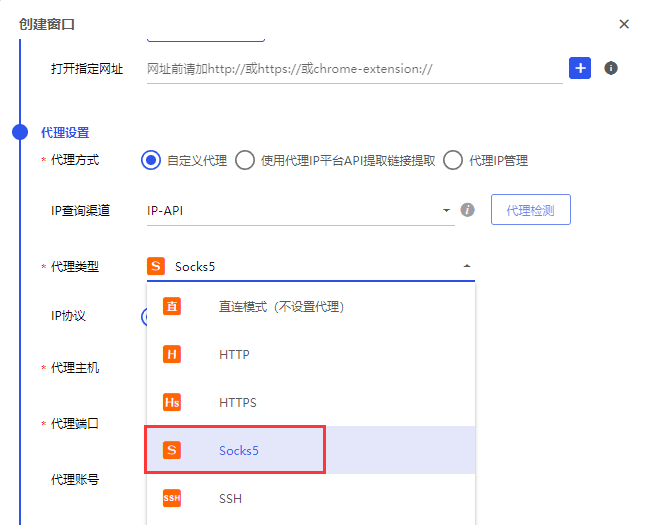
Task: Click the orange Hs icon for HTTPS
Action: click(172, 402)
